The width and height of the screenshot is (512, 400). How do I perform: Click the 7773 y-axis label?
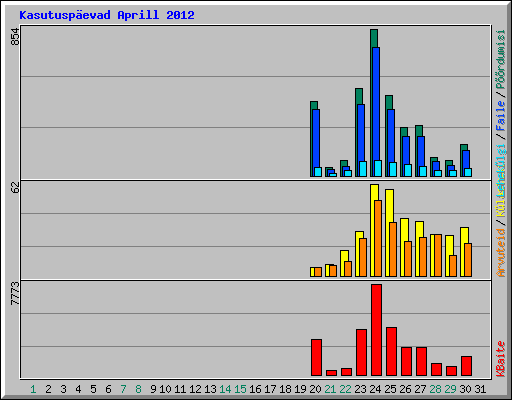coord(15,294)
